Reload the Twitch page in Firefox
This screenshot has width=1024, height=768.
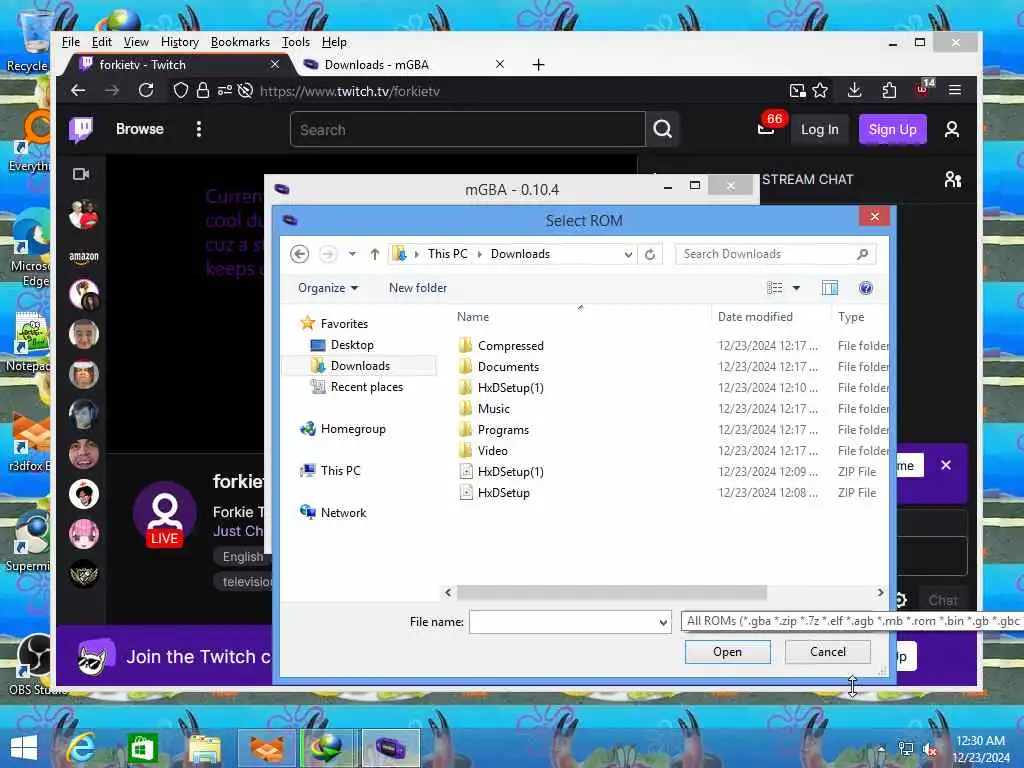pyautogui.click(x=146, y=90)
